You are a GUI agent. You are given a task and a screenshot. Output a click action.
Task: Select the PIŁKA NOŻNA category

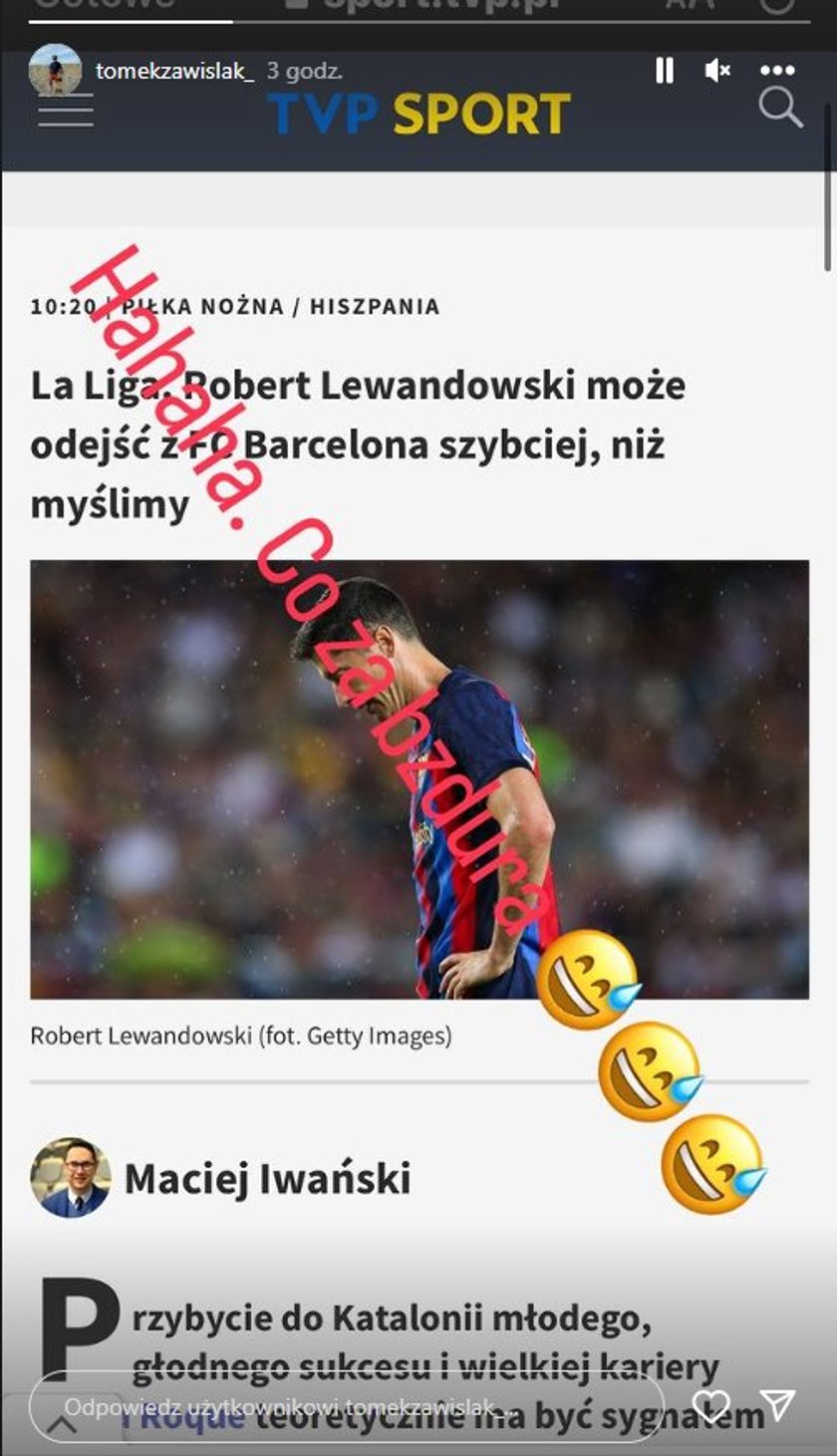coord(202,306)
